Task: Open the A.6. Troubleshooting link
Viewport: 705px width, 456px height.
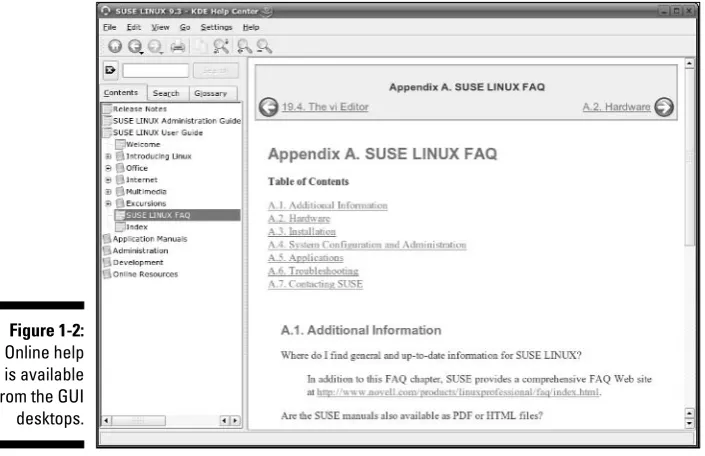Action: (x=313, y=271)
